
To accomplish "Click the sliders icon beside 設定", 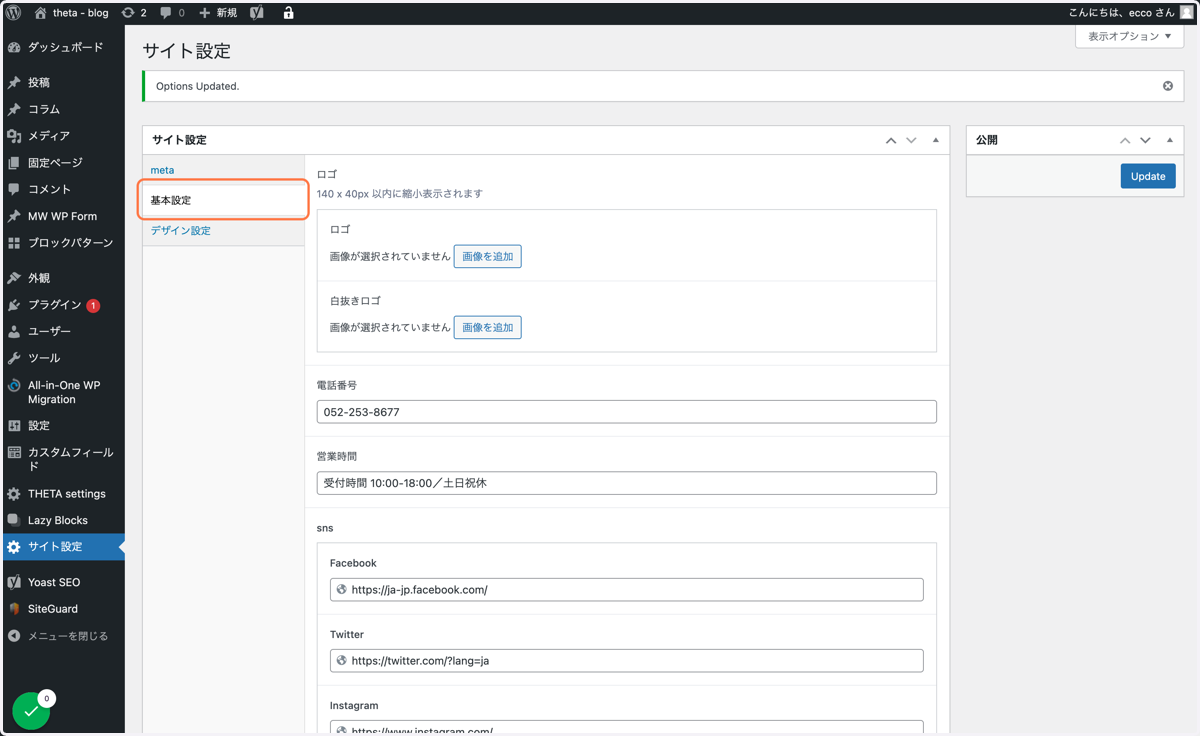I will point(14,425).
